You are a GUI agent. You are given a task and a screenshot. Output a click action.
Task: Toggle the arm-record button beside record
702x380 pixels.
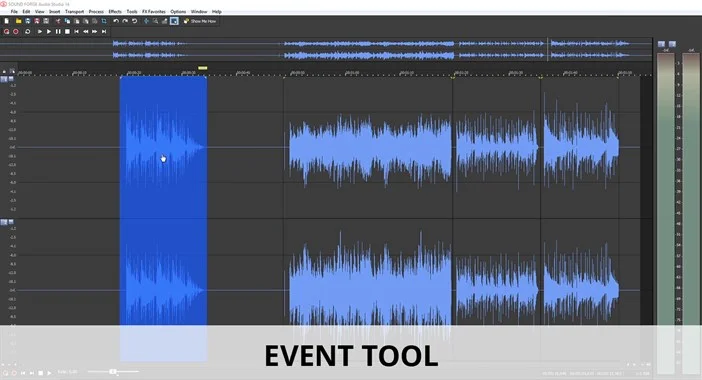[x=6, y=32]
